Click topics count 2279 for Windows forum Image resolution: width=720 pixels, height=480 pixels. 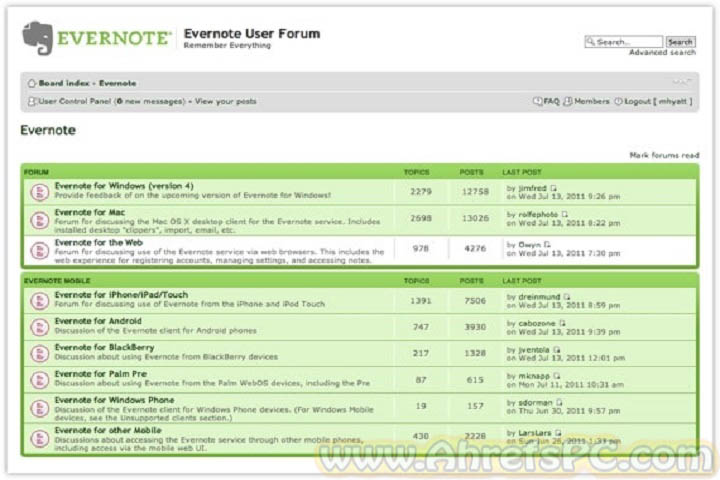421,192
